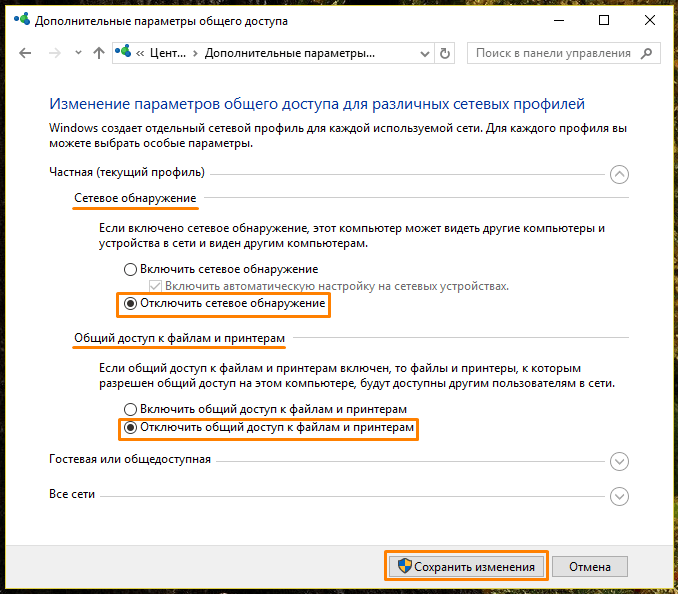Click the "Частная (текущий профиль)" label
This screenshot has width=678, height=594.
tap(127, 172)
